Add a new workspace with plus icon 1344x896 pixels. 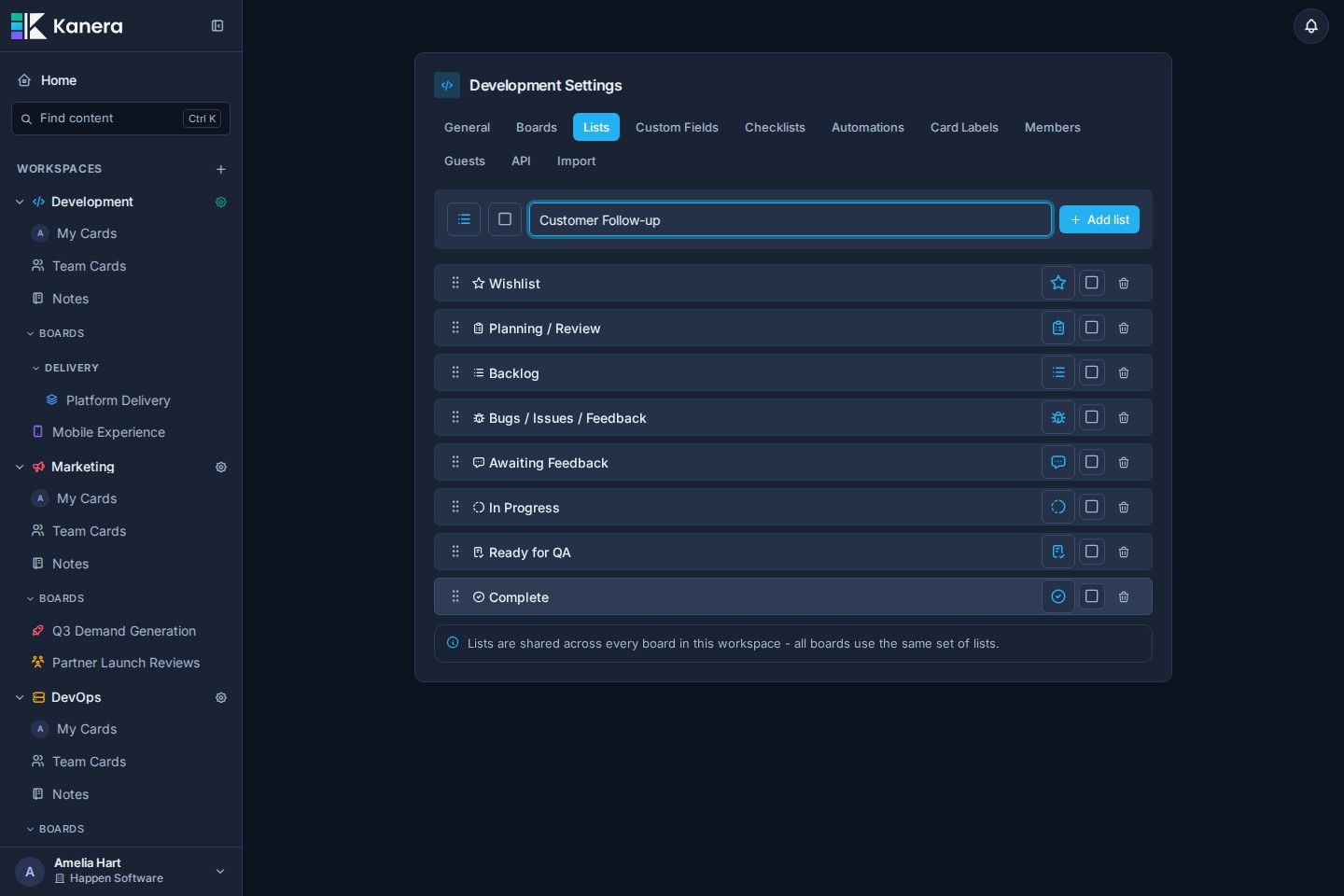[x=221, y=169]
